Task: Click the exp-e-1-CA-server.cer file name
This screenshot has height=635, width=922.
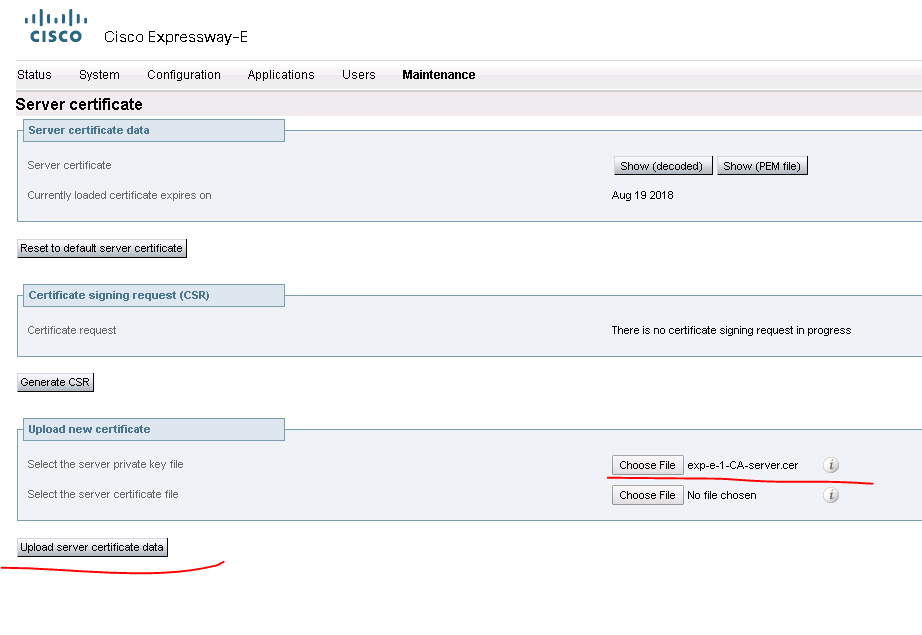Action: point(743,465)
